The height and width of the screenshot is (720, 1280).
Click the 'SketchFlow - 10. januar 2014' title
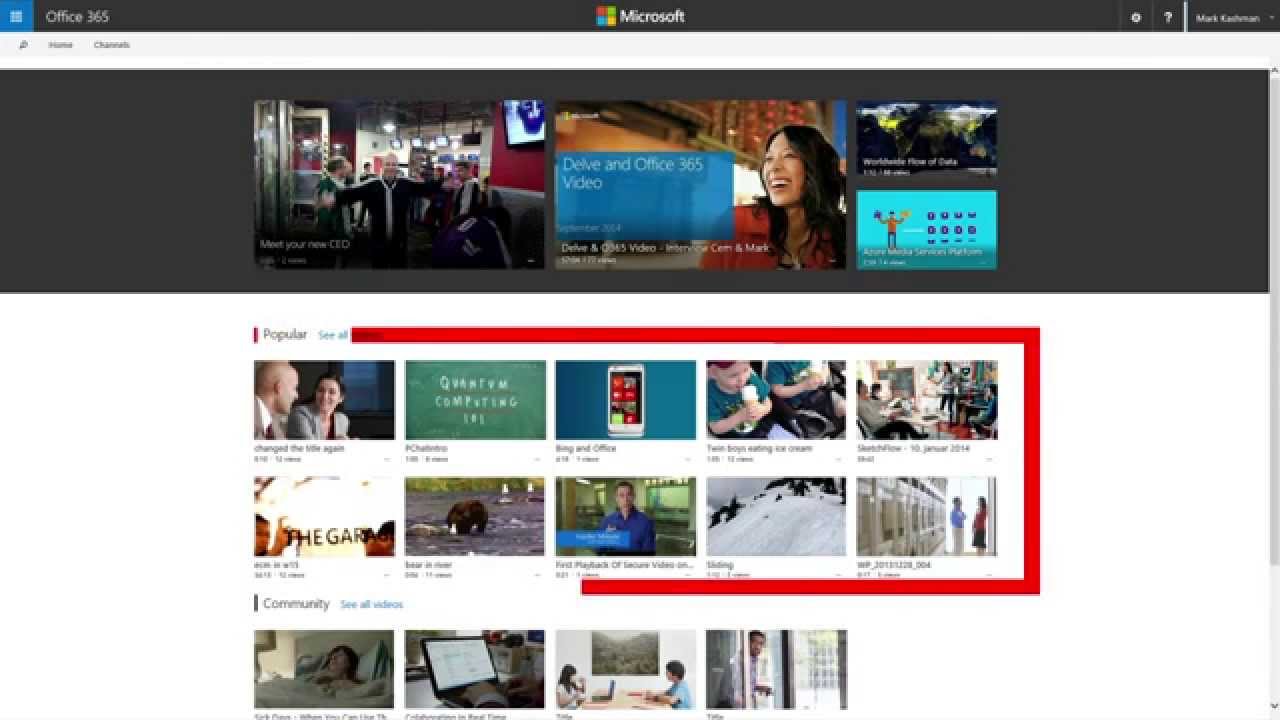pos(913,449)
